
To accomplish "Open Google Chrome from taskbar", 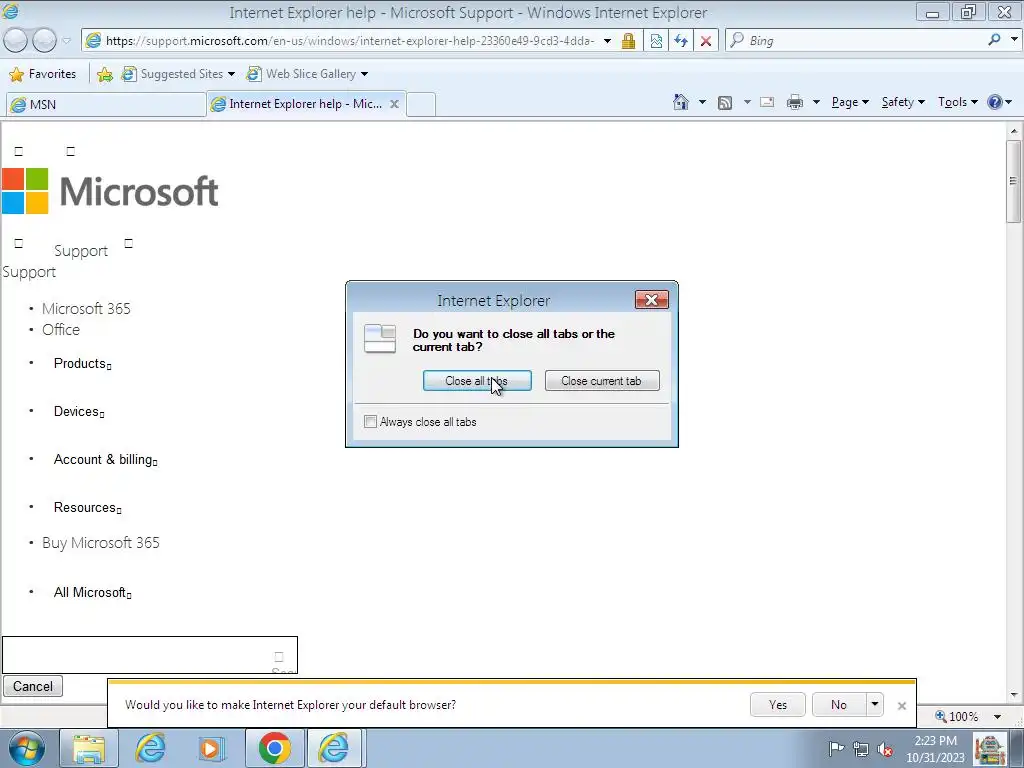I will point(274,748).
